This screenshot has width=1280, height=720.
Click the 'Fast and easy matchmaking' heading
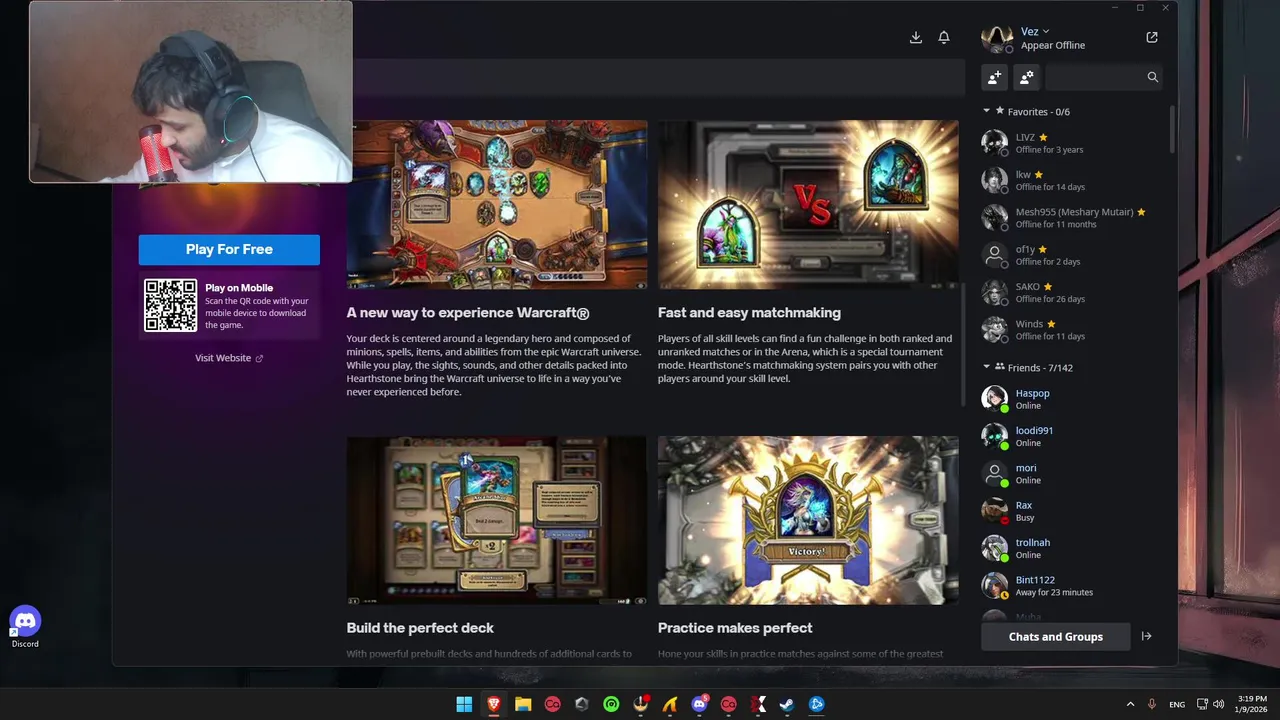749,313
